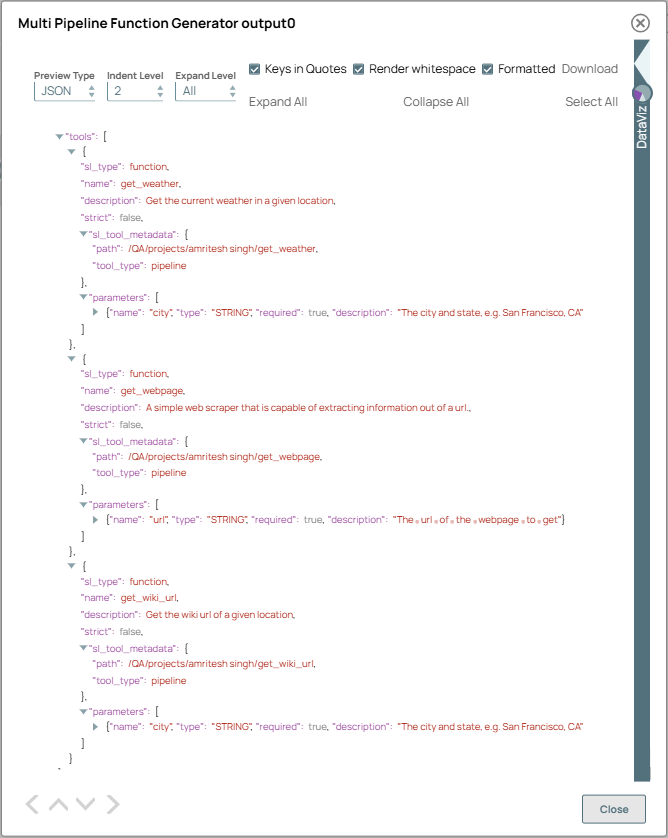Viewport: 668px width, 838px height.
Task: Click the Collapse All link
Action: pos(436,102)
